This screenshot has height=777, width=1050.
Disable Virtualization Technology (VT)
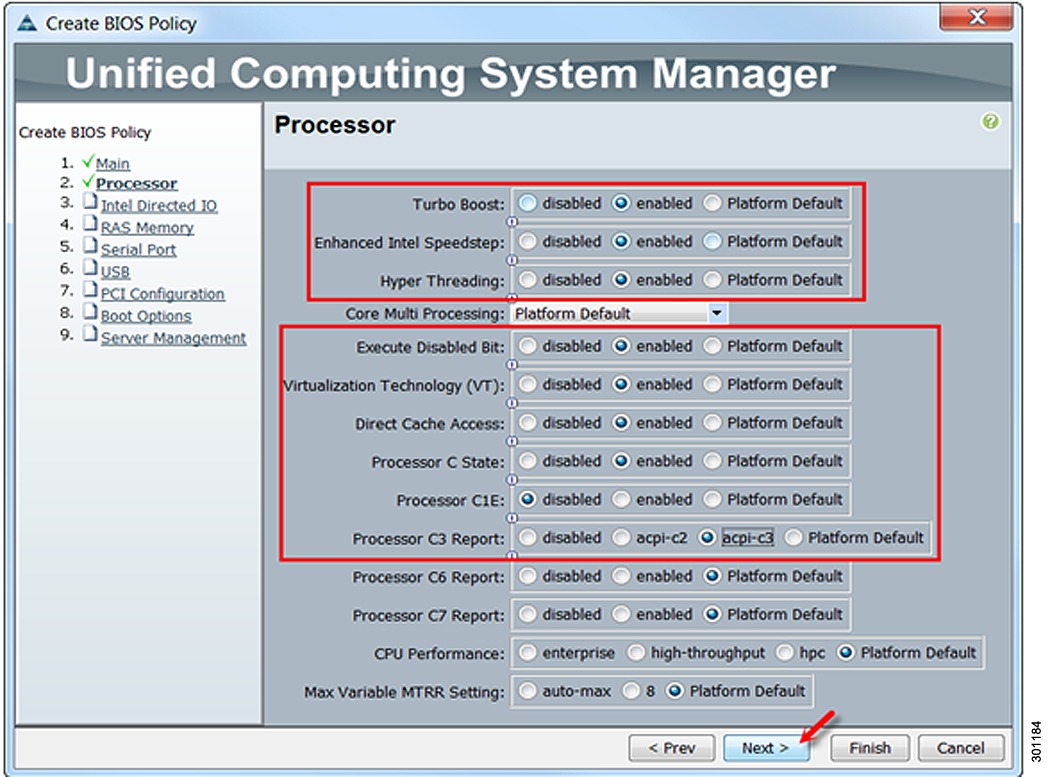[528, 384]
